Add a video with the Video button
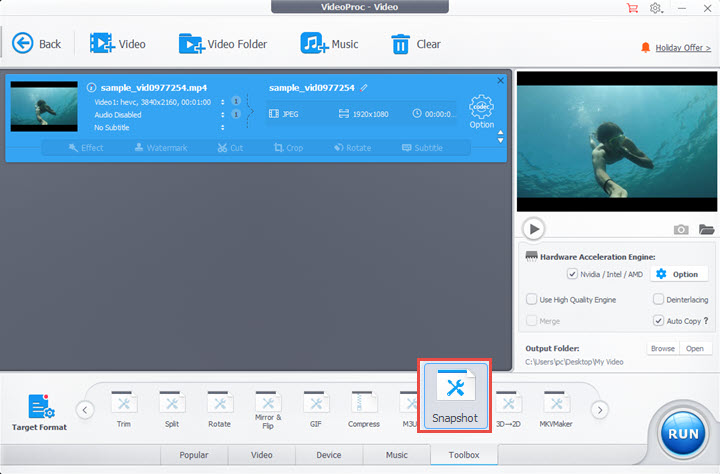This screenshot has width=720, height=474. [x=118, y=44]
